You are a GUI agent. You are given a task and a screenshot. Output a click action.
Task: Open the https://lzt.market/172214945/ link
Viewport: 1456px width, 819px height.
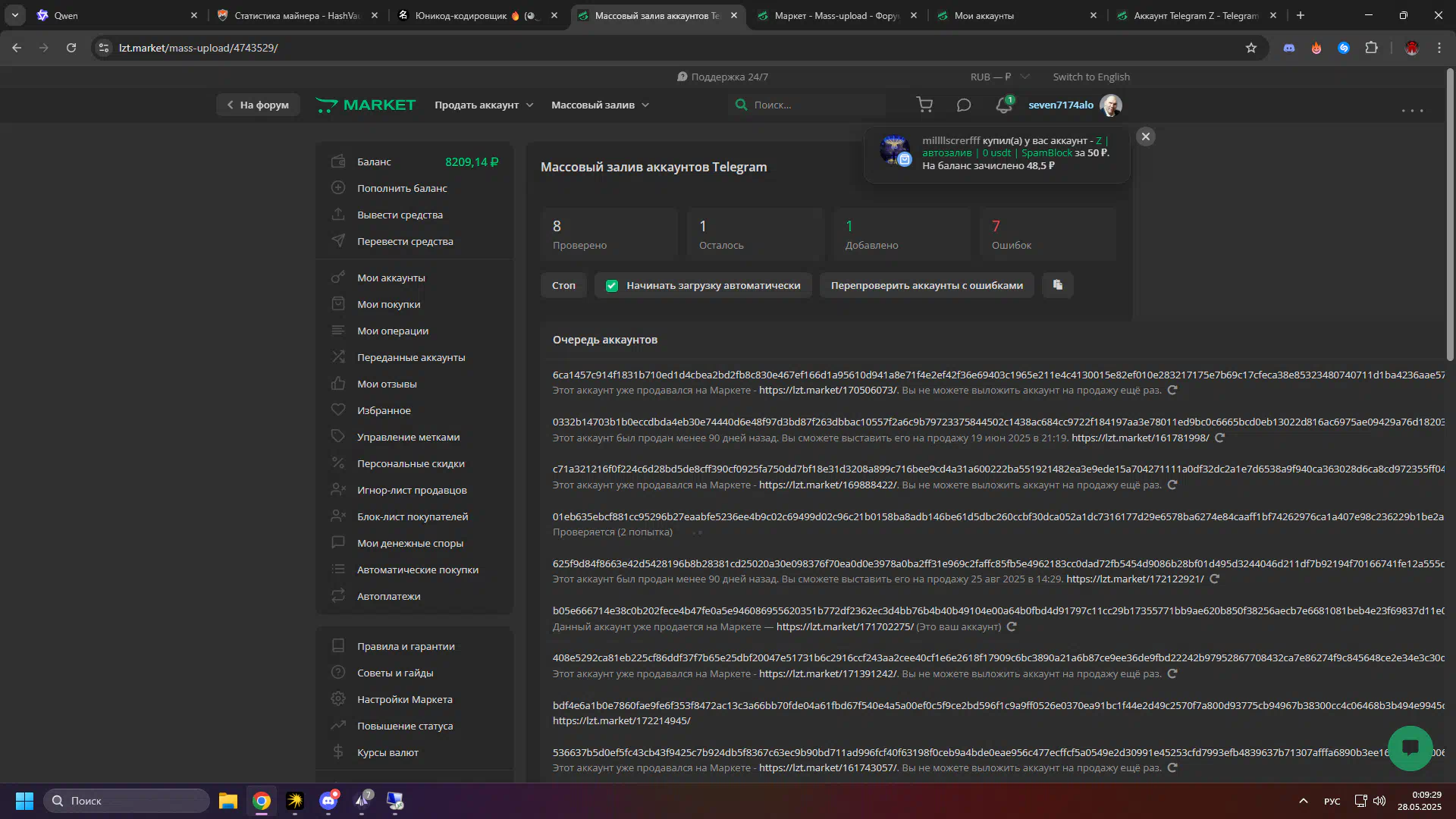tap(621, 720)
